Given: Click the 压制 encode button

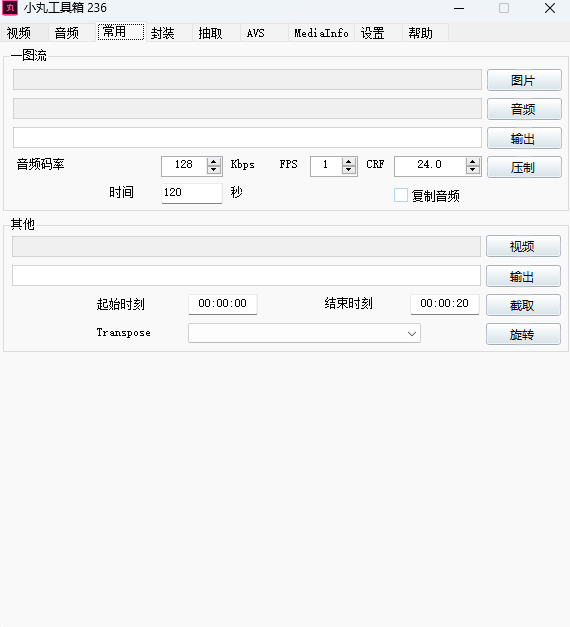Looking at the screenshot, I should tap(524, 167).
